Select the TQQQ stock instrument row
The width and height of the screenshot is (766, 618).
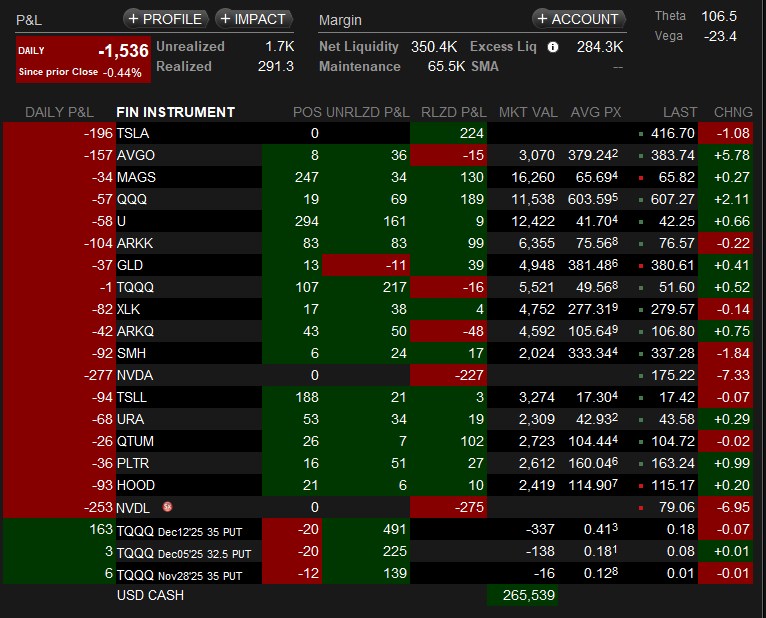pyautogui.click(x=378, y=287)
